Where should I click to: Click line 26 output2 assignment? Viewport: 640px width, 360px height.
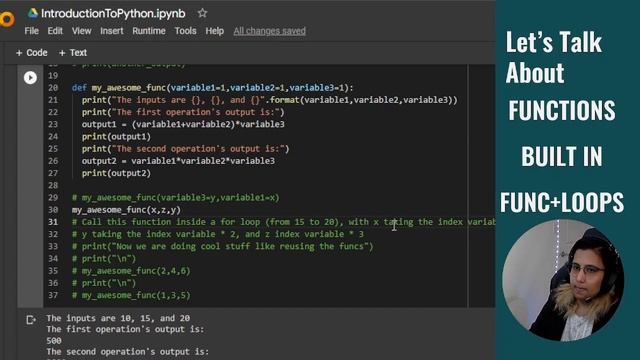(x=178, y=161)
